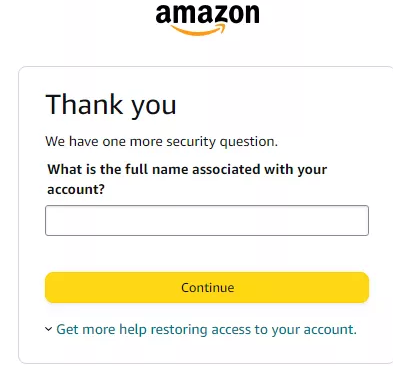Click the word amazon in the logo
This screenshot has width=393, height=366.
click(207, 14)
